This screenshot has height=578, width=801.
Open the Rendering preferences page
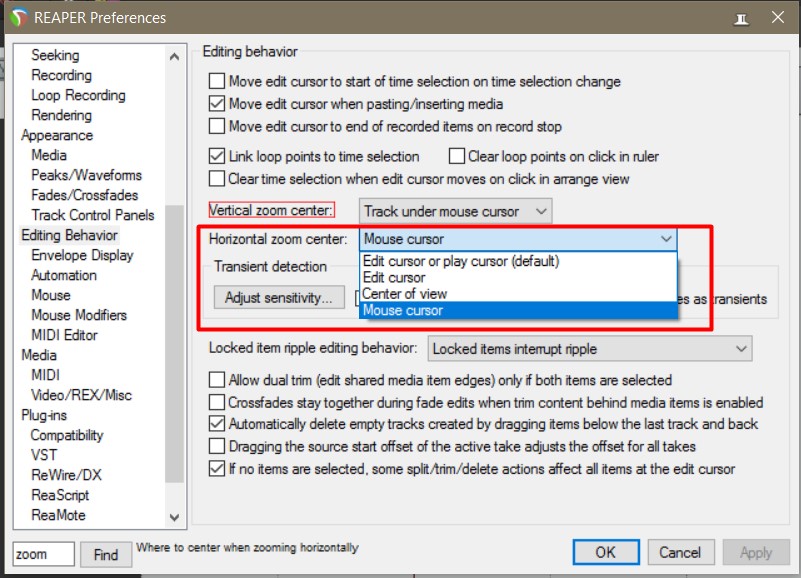tap(61, 115)
